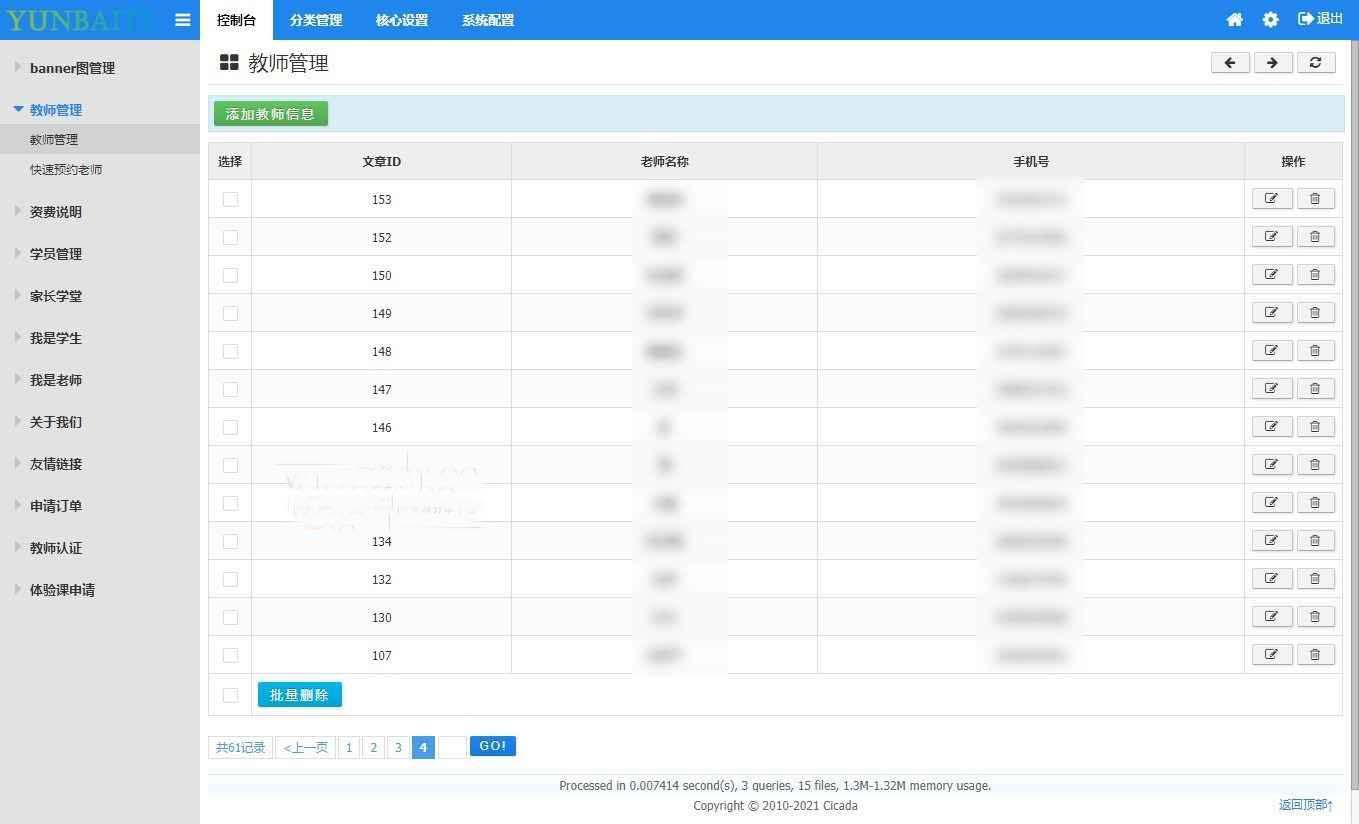Open settings via the gear icon
This screenshot has width=1359, height=824.
click(1270, 20)
